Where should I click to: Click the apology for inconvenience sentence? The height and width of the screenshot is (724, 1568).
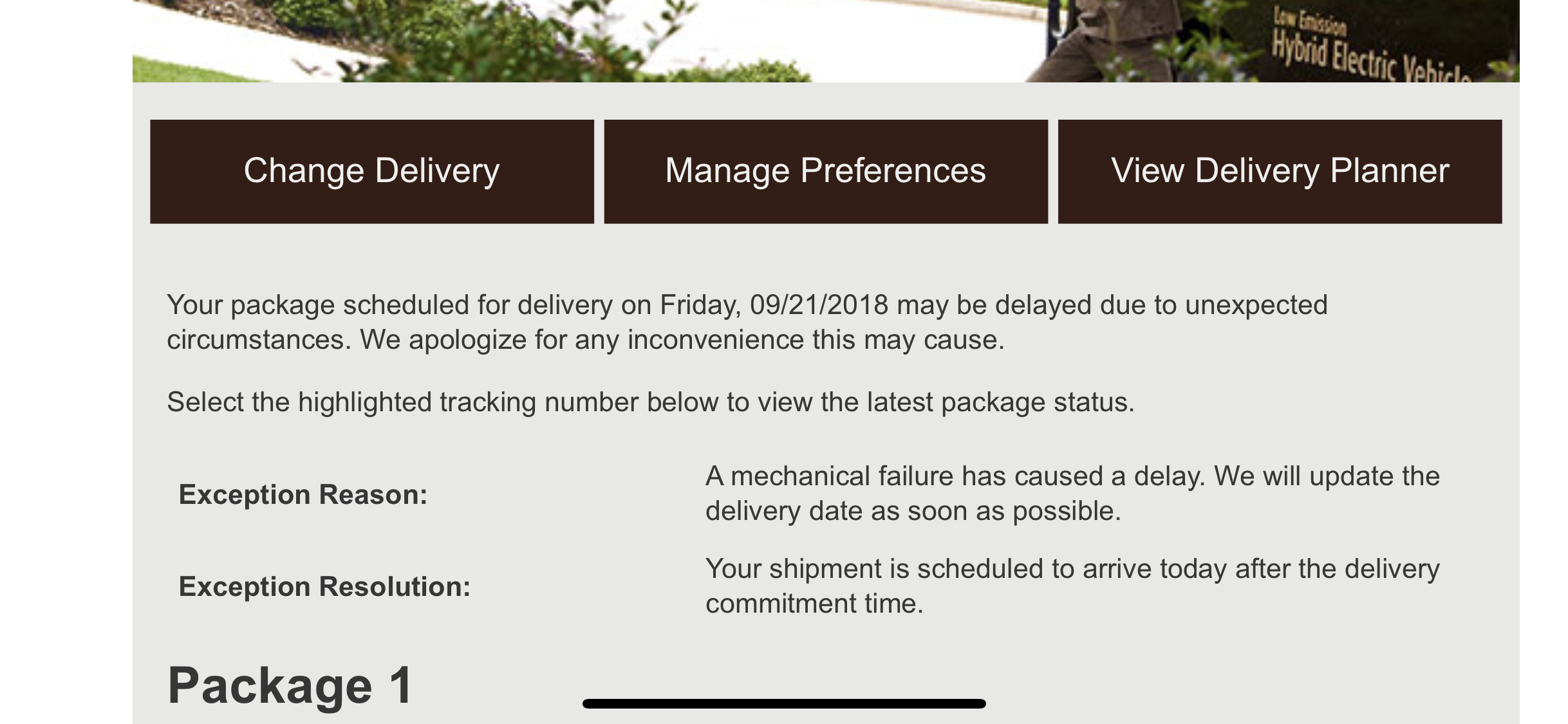click(x=682, y=339)
